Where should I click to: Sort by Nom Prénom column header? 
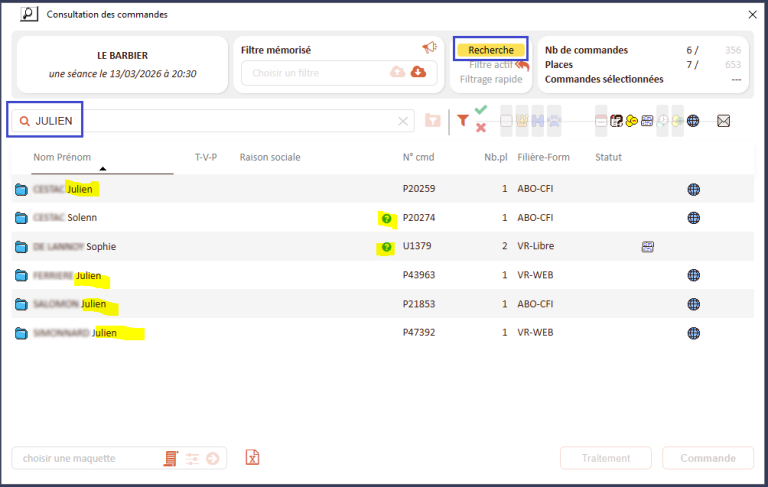click(62, 157)
